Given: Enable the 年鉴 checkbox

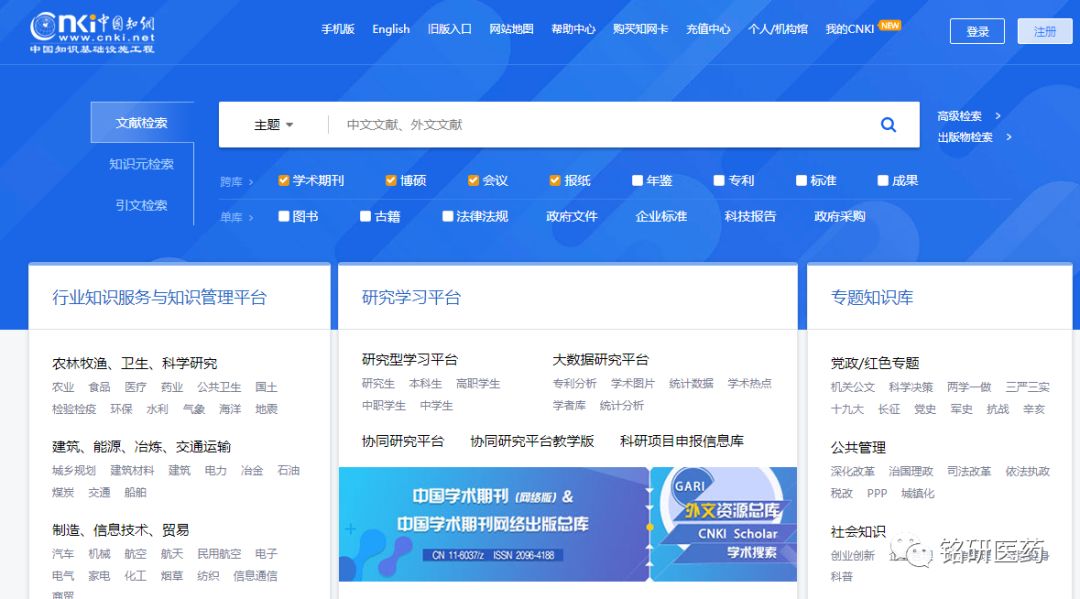Looking at the screenshot, I should click(x=638, y=181).
